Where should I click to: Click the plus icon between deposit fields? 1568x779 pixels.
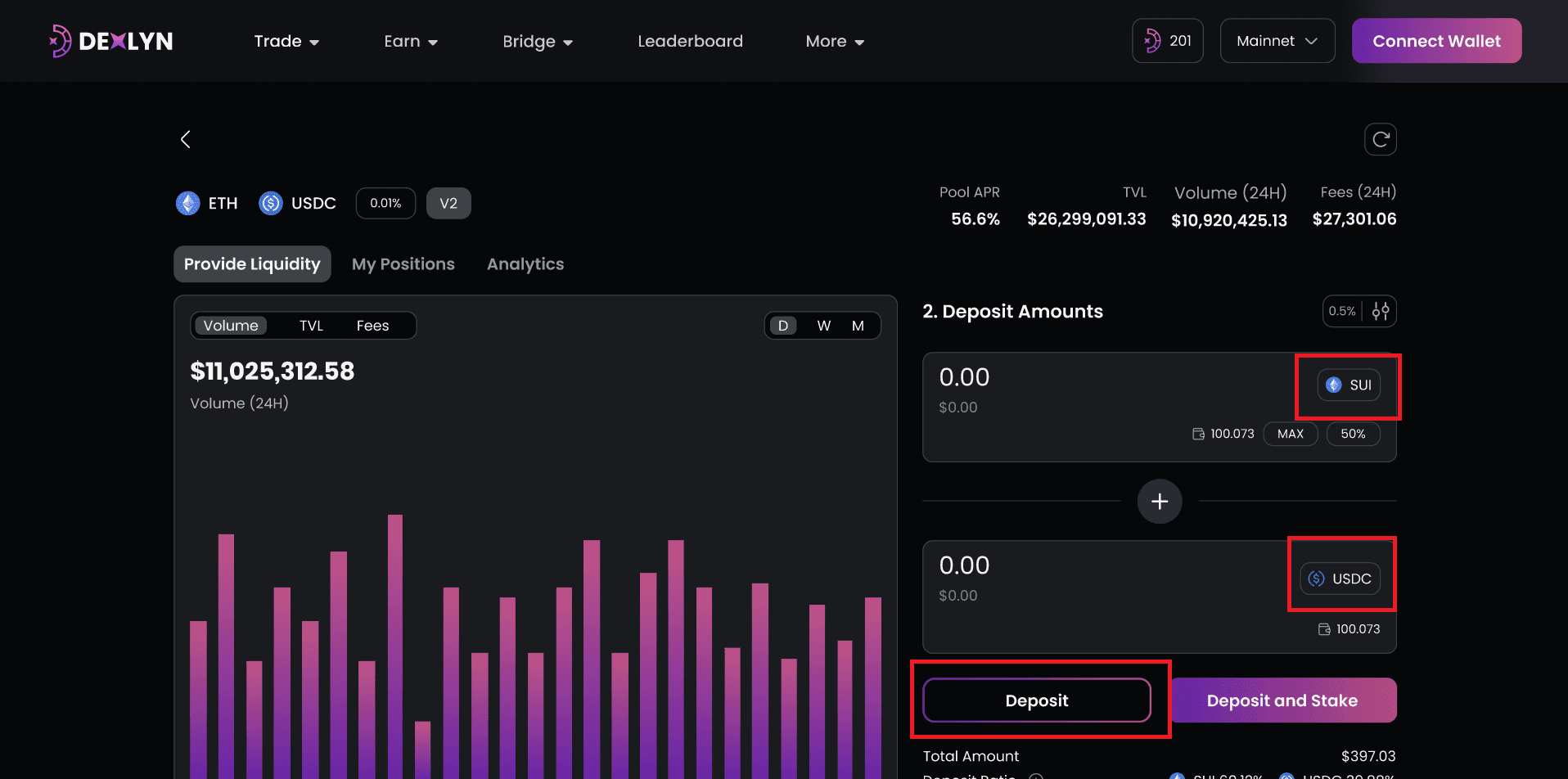pyautogui.click(x=1159, y=501)
